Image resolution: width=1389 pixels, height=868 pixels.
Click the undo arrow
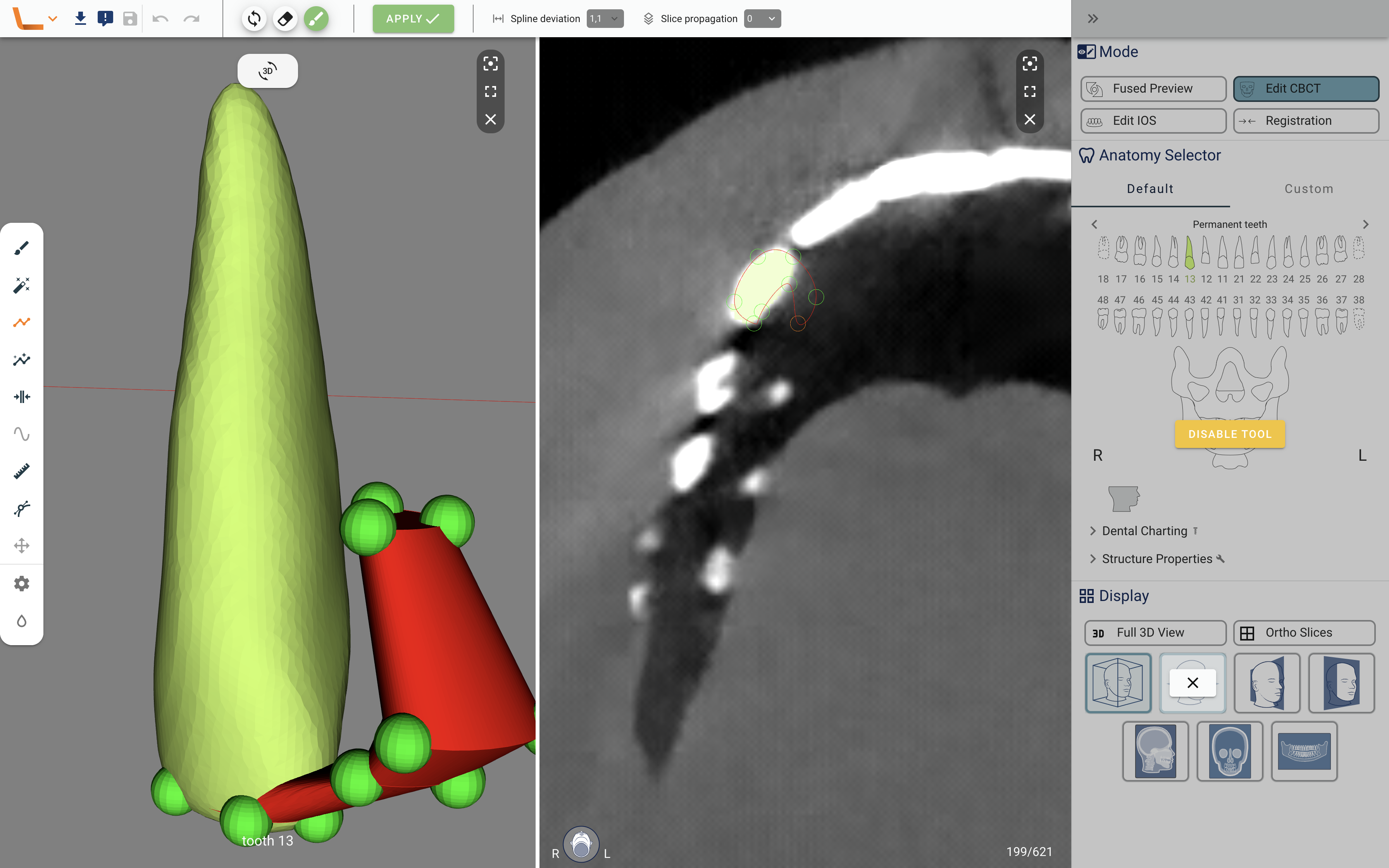(x=160, y=19)
